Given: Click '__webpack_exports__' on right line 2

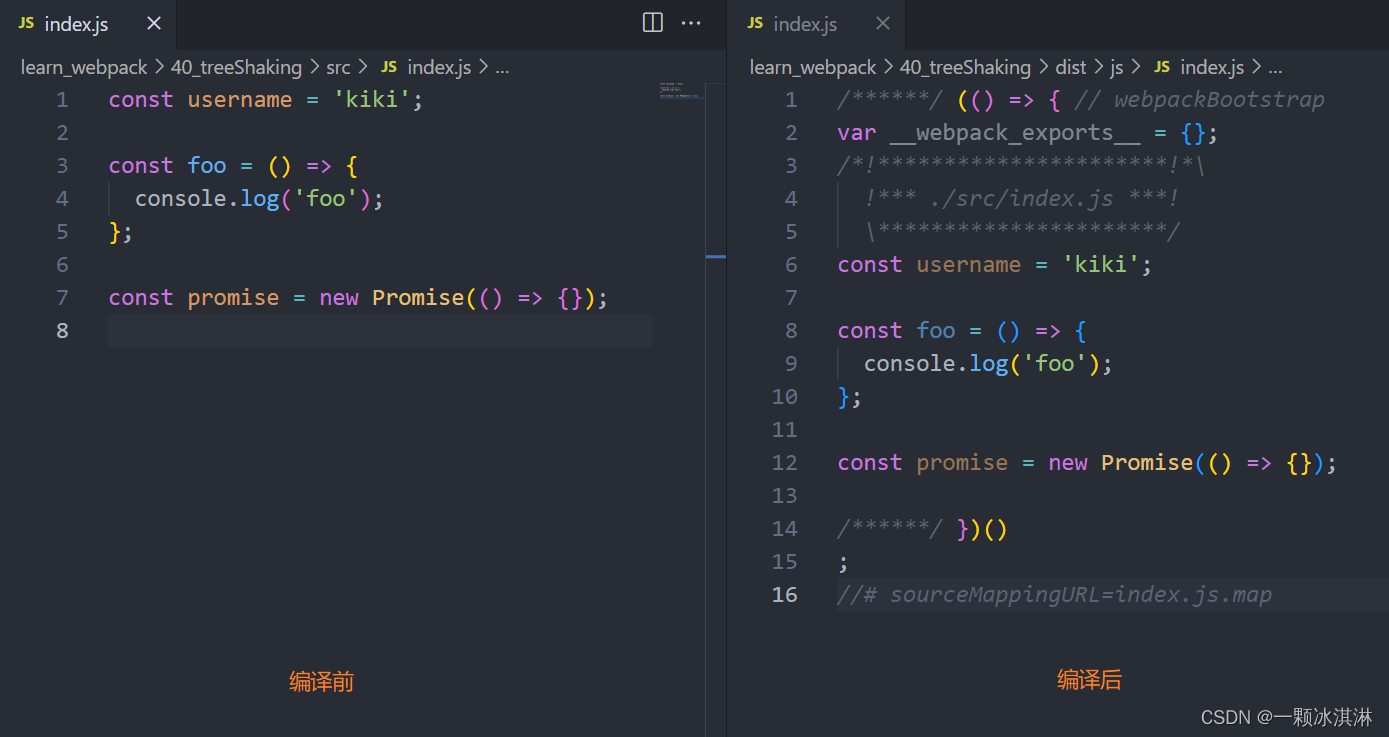Looking at the screenshot, I should pyautogui.click(x=1015, y=132).
